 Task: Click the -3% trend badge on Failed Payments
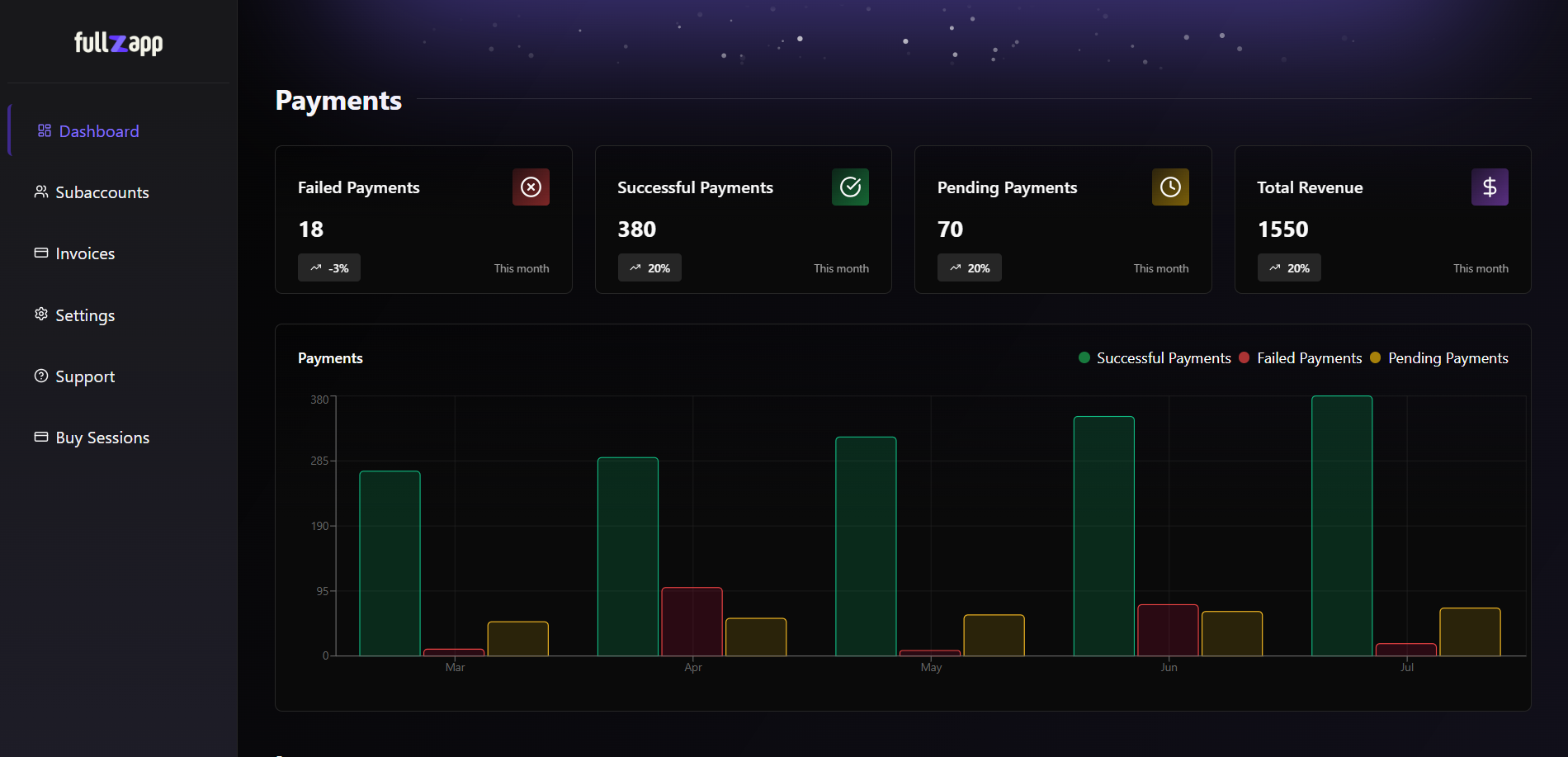click(329, 267)
